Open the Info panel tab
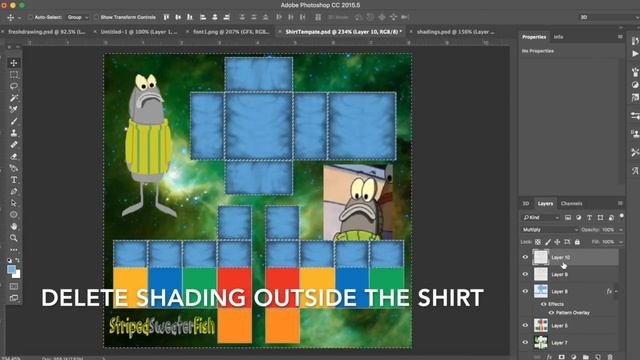 (x=558, y=37)
